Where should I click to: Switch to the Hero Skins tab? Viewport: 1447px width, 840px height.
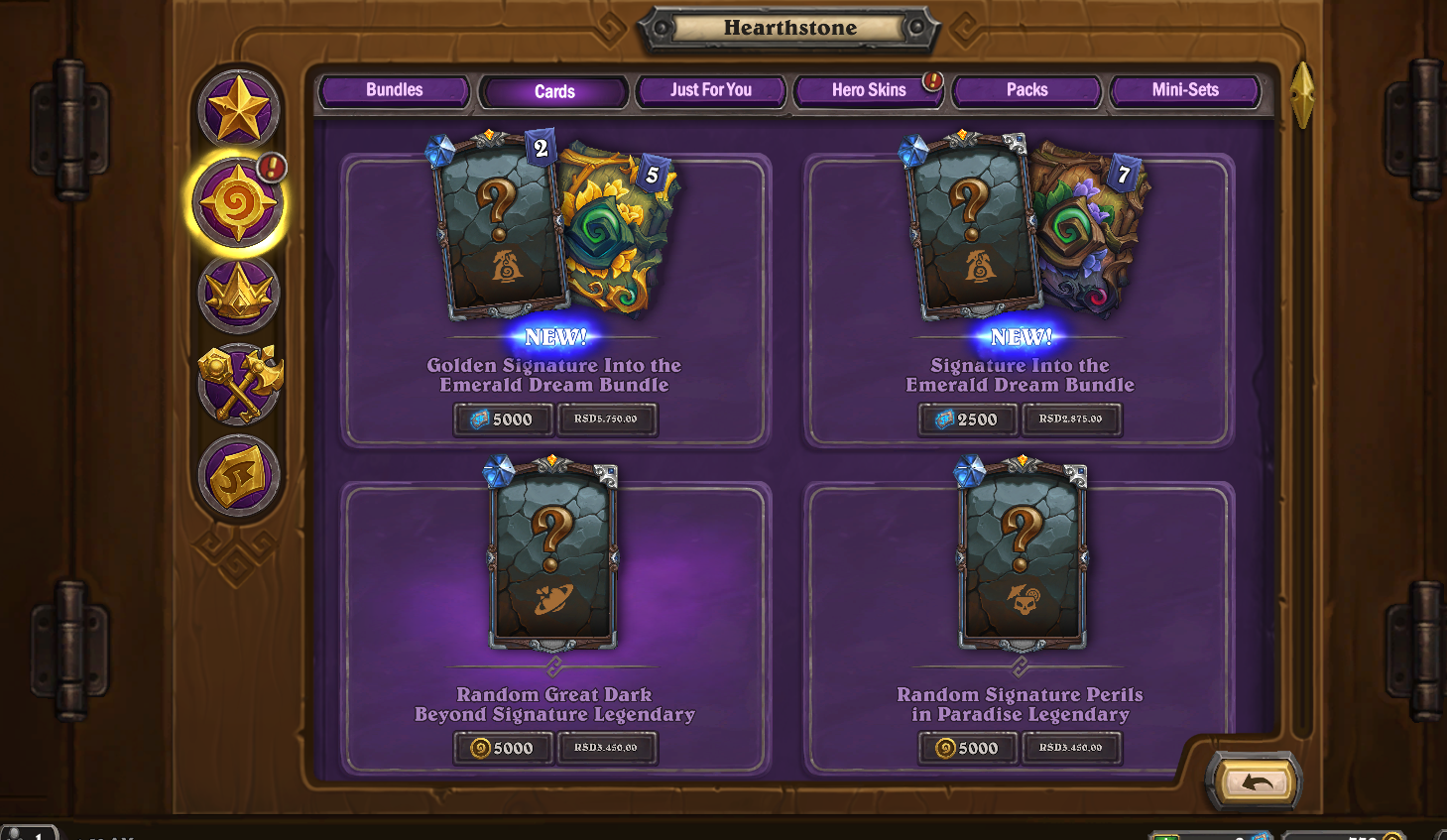pyautogui.click(x=869, y=90)
